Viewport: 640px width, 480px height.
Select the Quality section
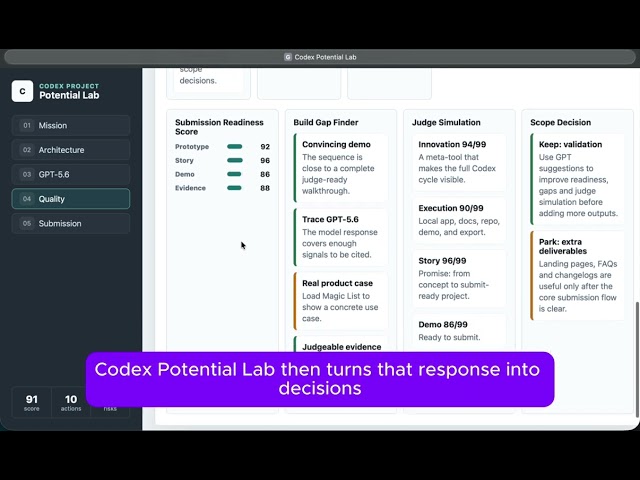[x=71, y=199]
